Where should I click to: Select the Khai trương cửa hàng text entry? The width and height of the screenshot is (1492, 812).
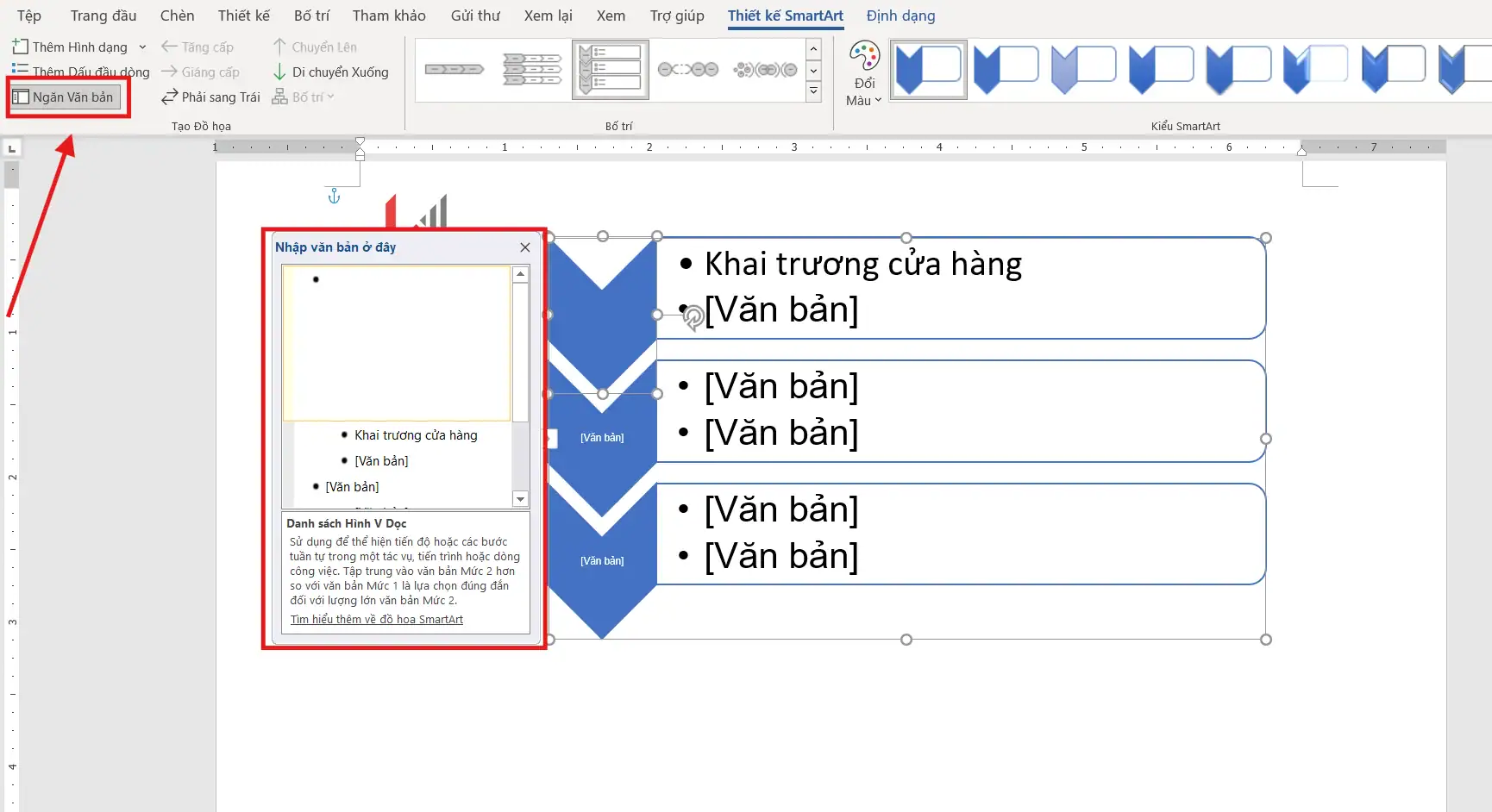(x=415, y=434)
